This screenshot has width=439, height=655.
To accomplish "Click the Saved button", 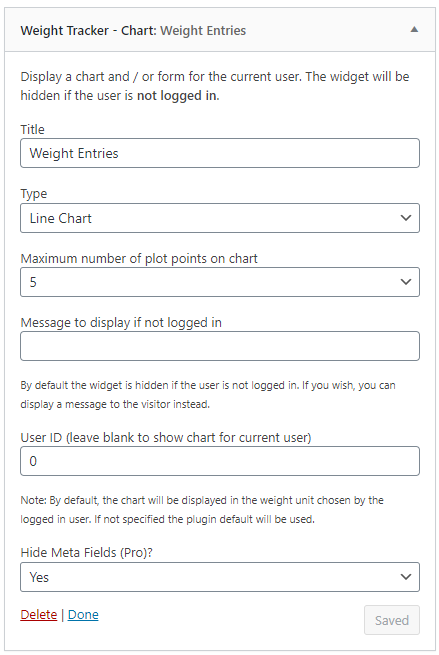I will [391, 620].
